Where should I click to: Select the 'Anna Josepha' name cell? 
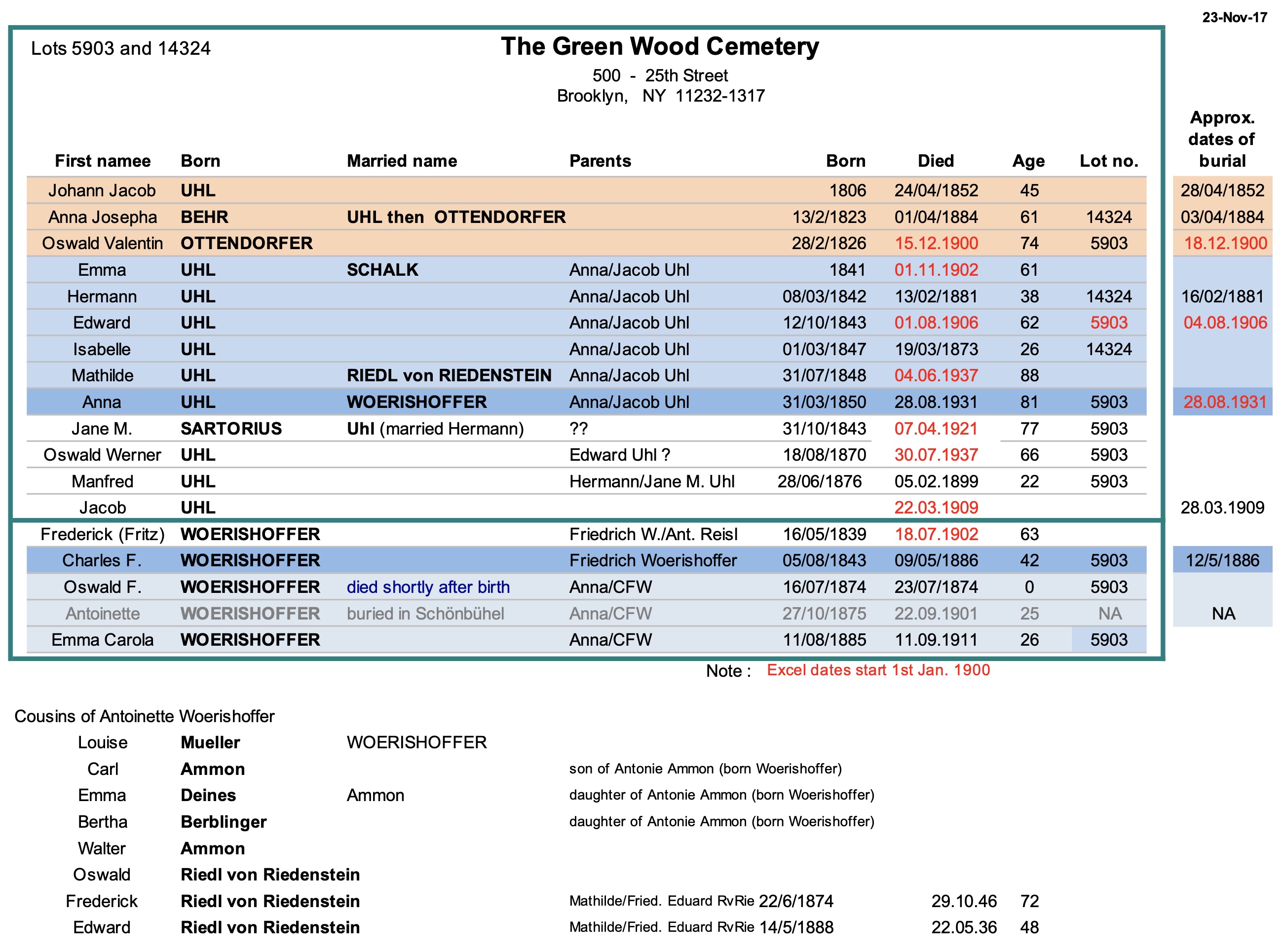pos(103,217)
